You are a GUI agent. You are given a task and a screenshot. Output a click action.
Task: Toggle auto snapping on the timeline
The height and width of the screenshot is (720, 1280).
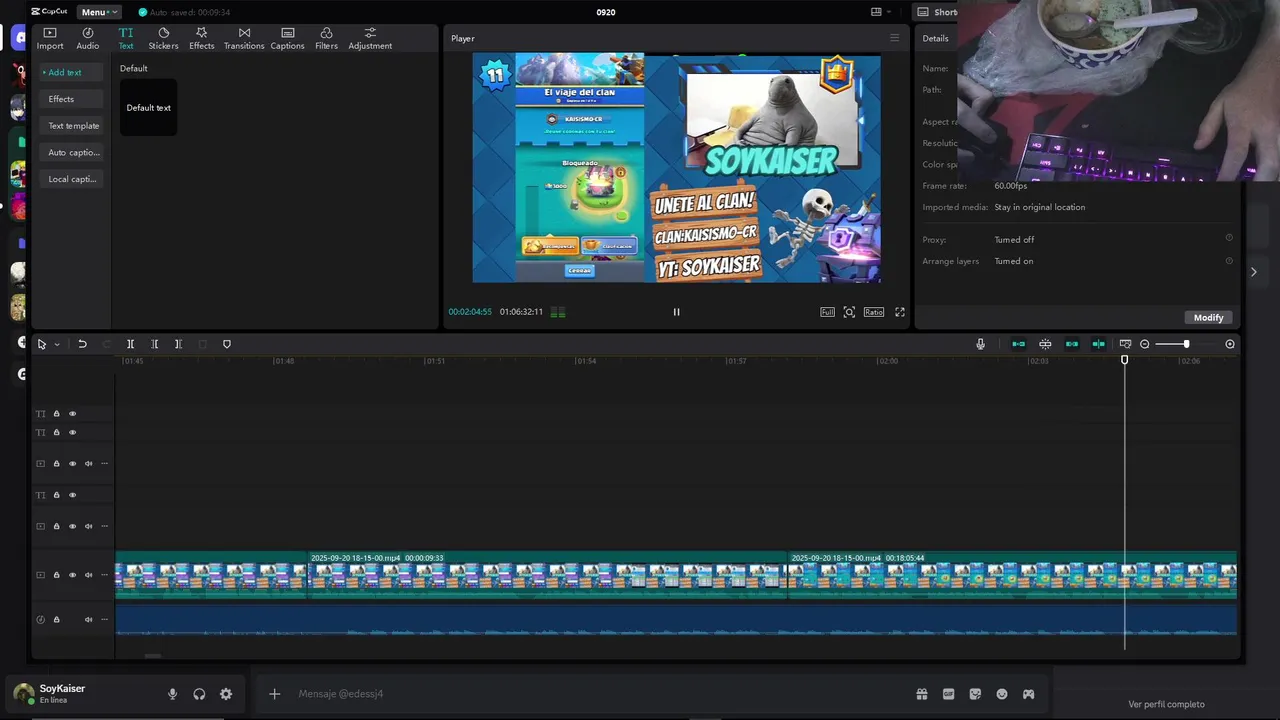coord(1045,344)
